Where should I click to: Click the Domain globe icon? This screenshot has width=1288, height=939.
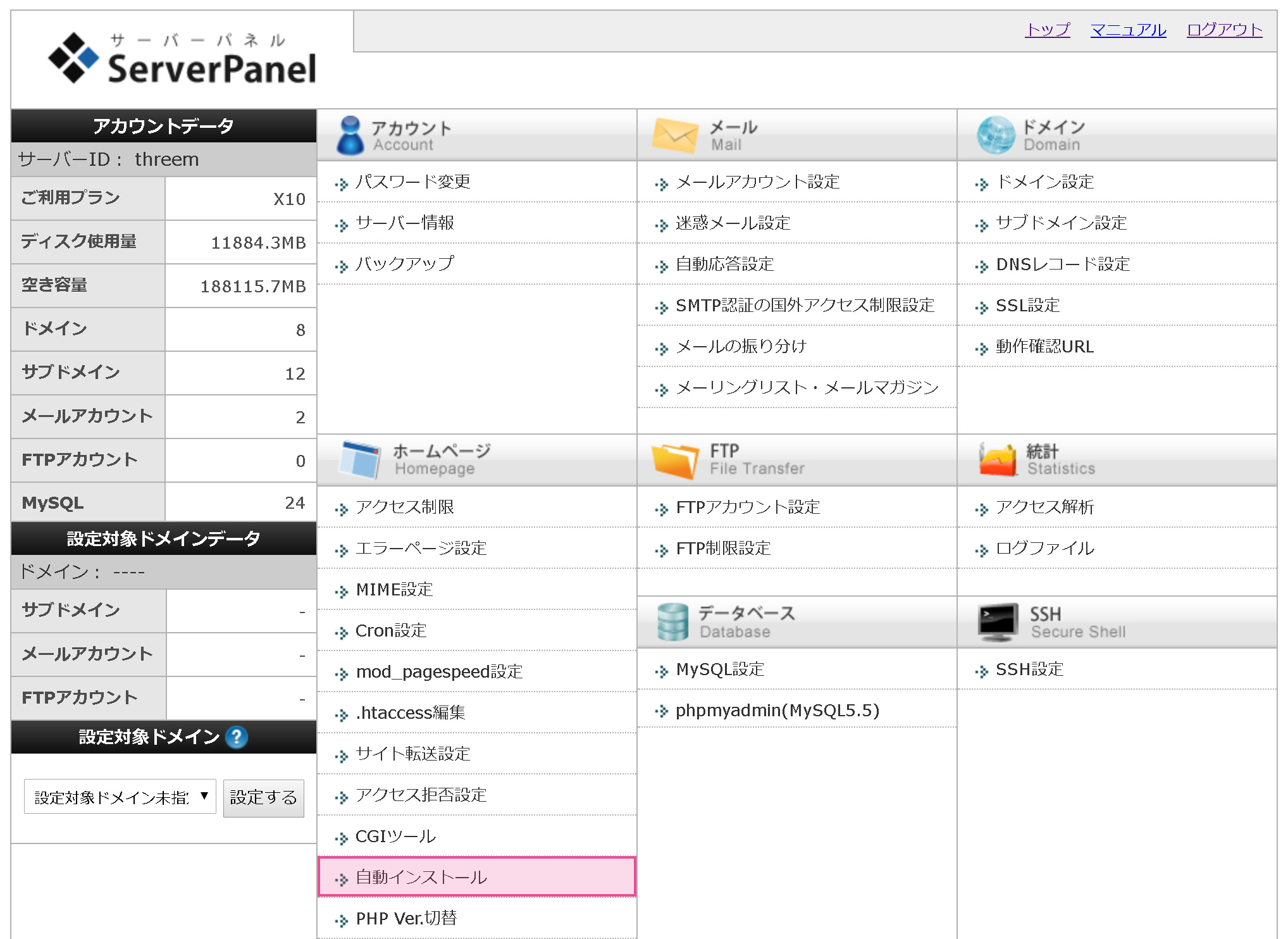tap(995, 135)
